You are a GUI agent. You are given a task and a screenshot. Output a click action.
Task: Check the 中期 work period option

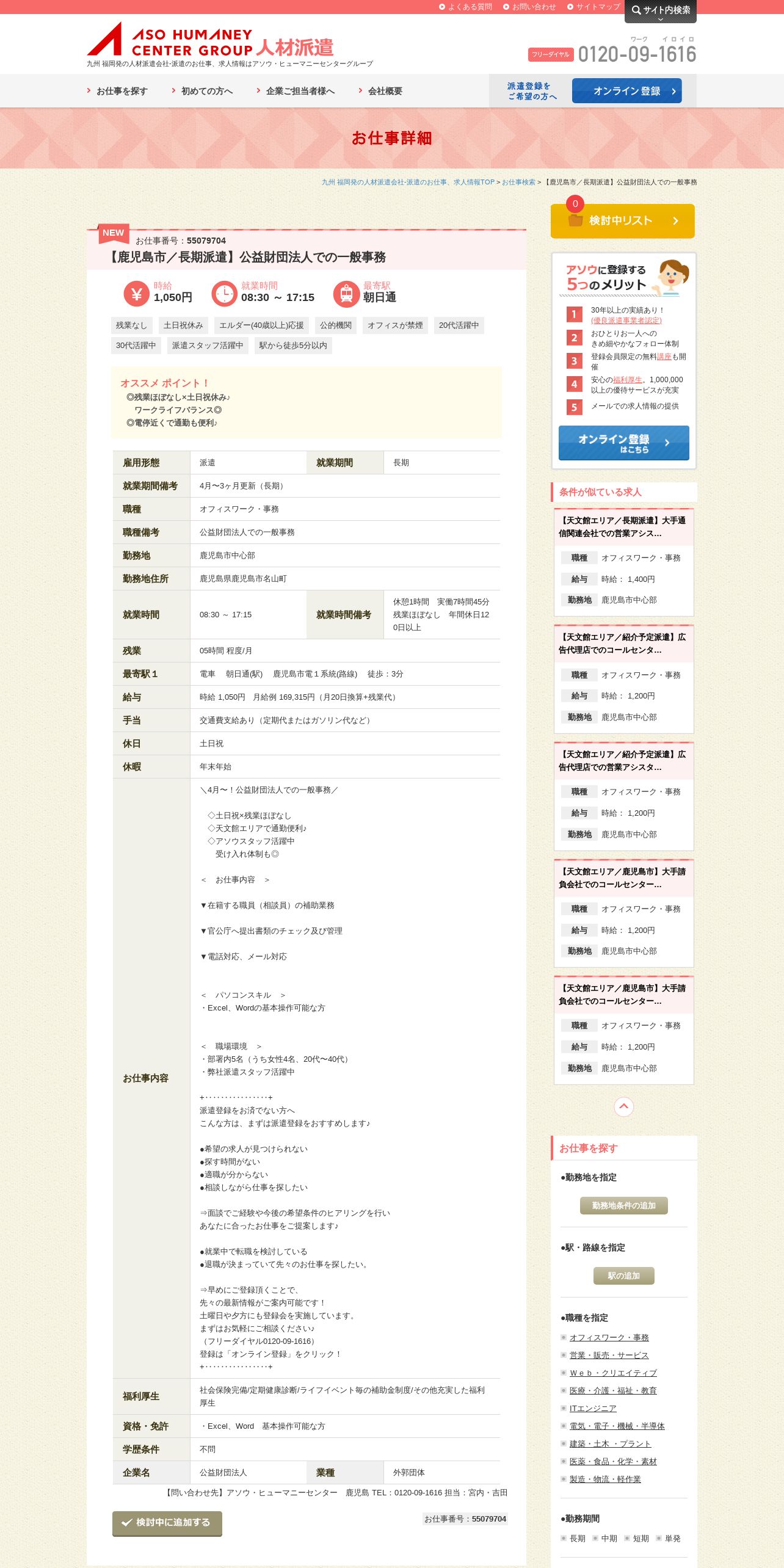[x=605, y=1538]
